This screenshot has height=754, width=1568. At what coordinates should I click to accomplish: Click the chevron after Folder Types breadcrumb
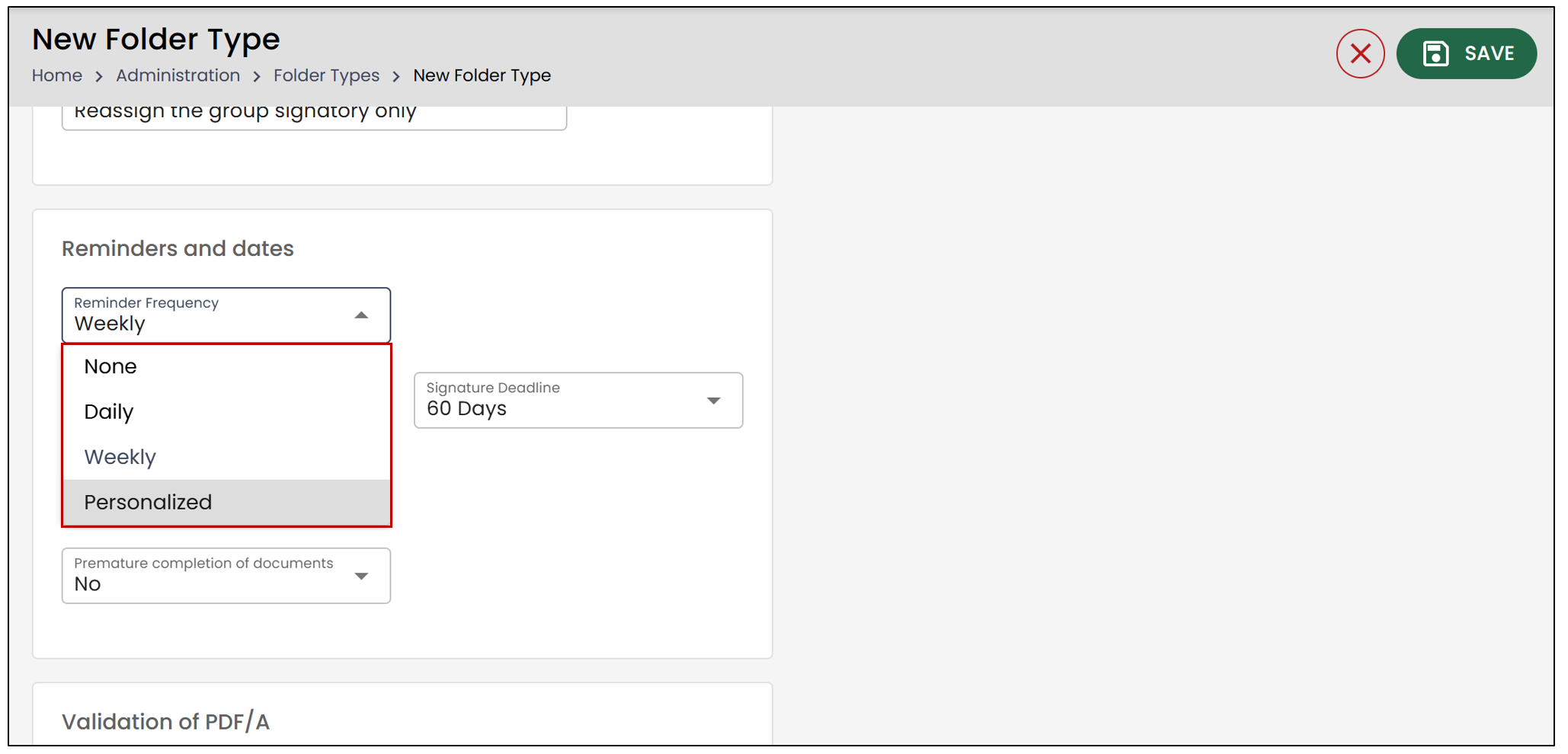click(x=396, y=76)
